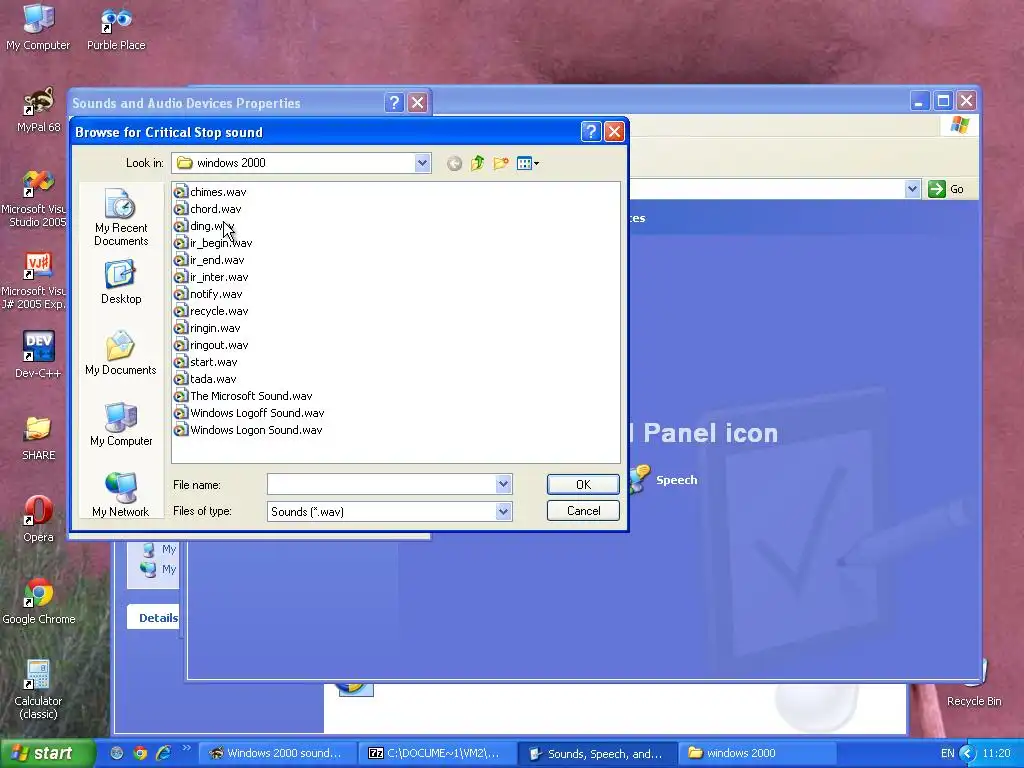Select ir_end.wav file
Viewport: 1024px width, 768px height.
[210, 260]
